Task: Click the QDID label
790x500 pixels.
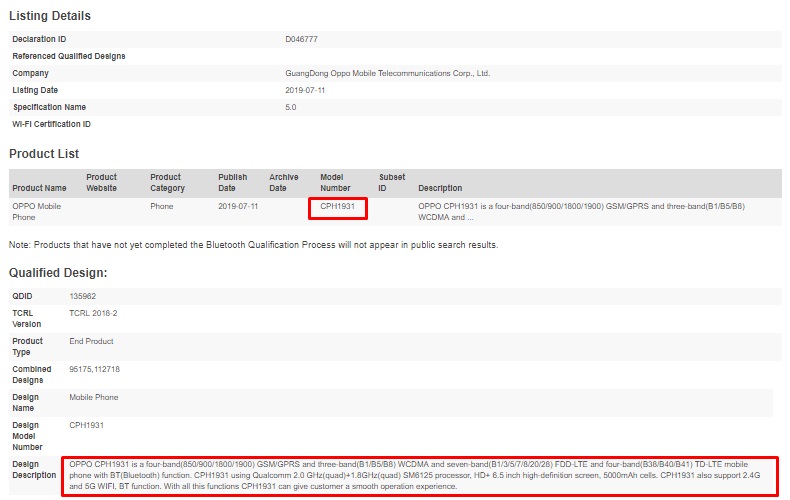Action: (22, 296)
